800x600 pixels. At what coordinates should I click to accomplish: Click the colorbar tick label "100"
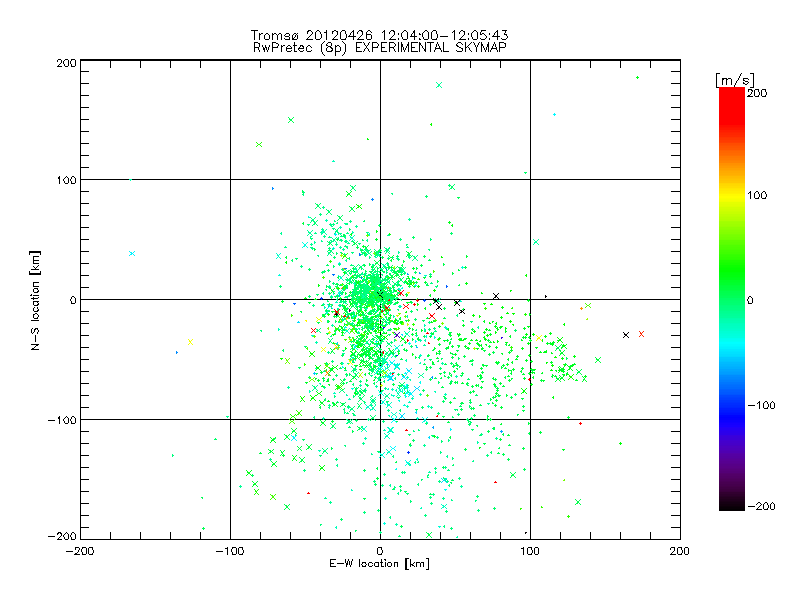757,195
